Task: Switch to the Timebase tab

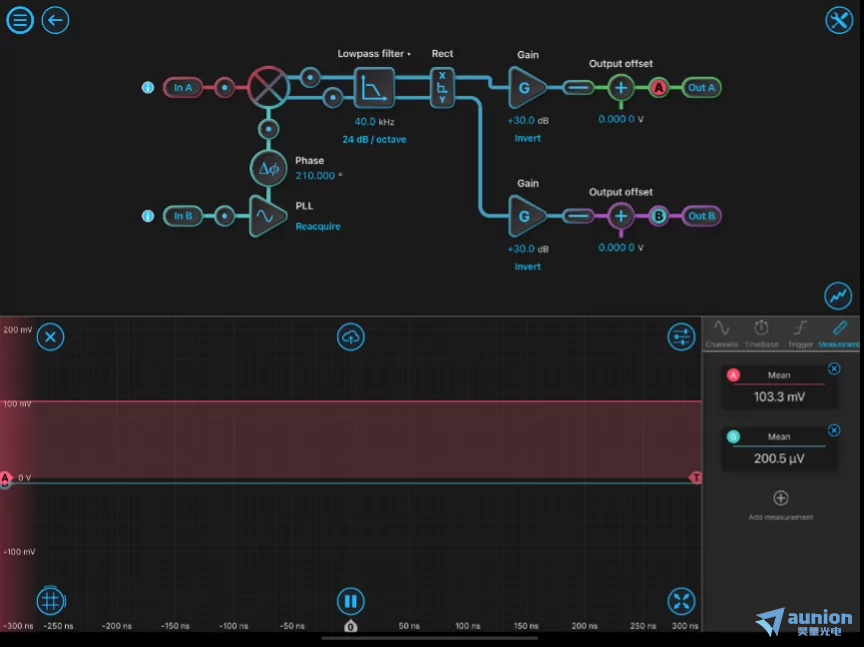Action: click(x=761, y=333)
